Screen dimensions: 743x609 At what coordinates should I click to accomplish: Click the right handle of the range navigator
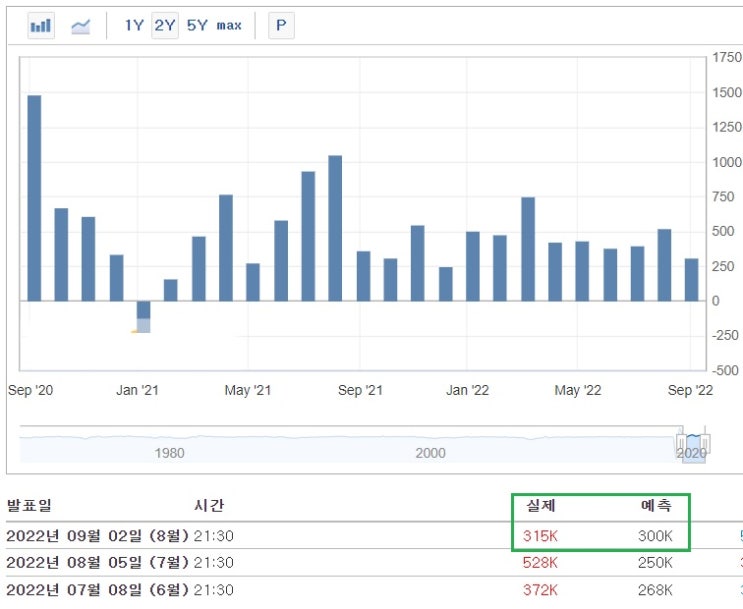point(705,444)
